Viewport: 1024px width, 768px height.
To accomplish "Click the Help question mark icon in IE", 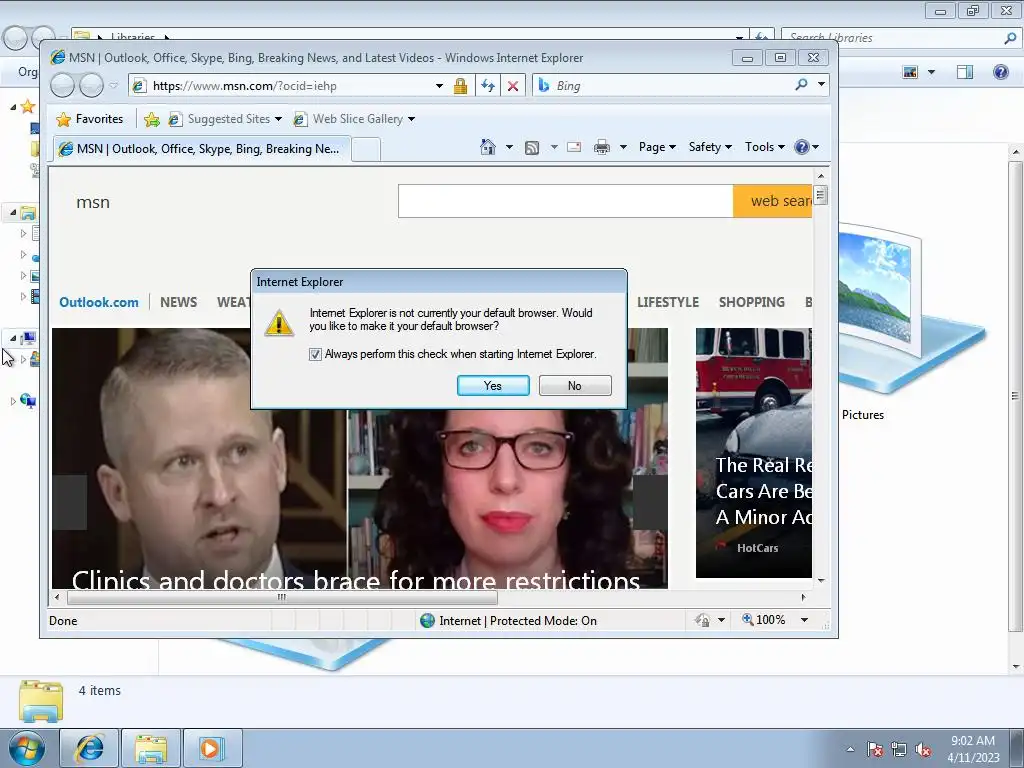I will point(802,147).
